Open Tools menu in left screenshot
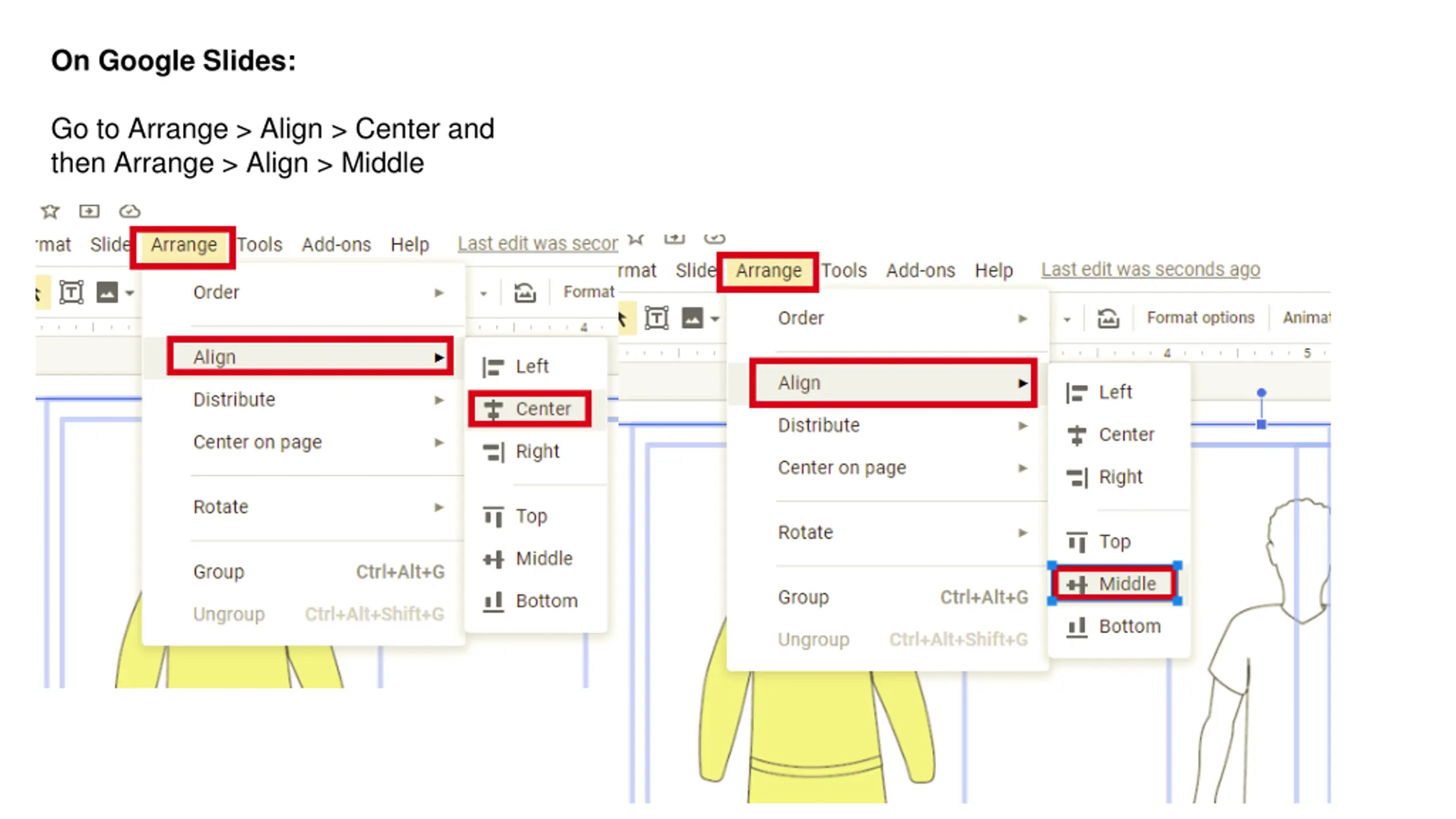 [x=260, y=245]
